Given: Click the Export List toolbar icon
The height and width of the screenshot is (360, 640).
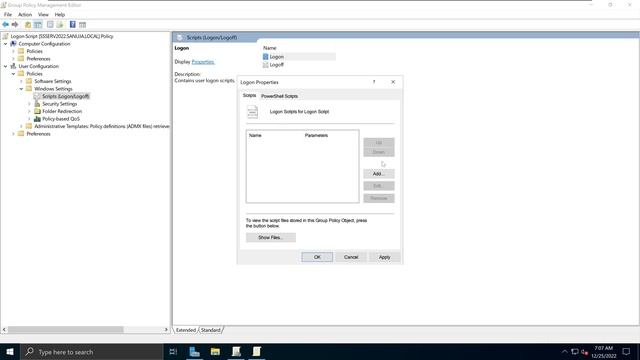Looking at the screenshot, I should tap(60, 24).
